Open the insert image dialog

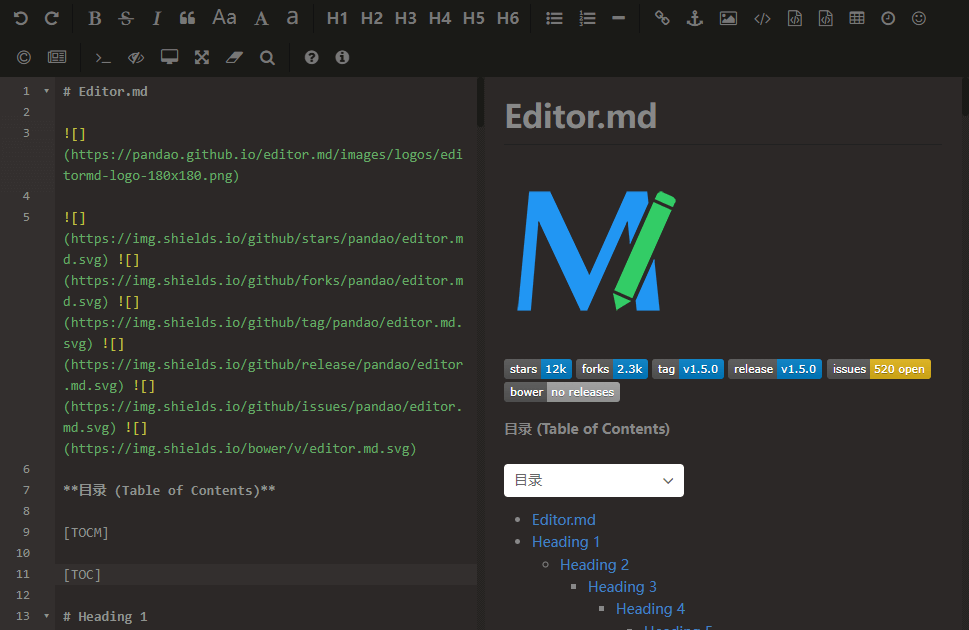coord(727,18)
